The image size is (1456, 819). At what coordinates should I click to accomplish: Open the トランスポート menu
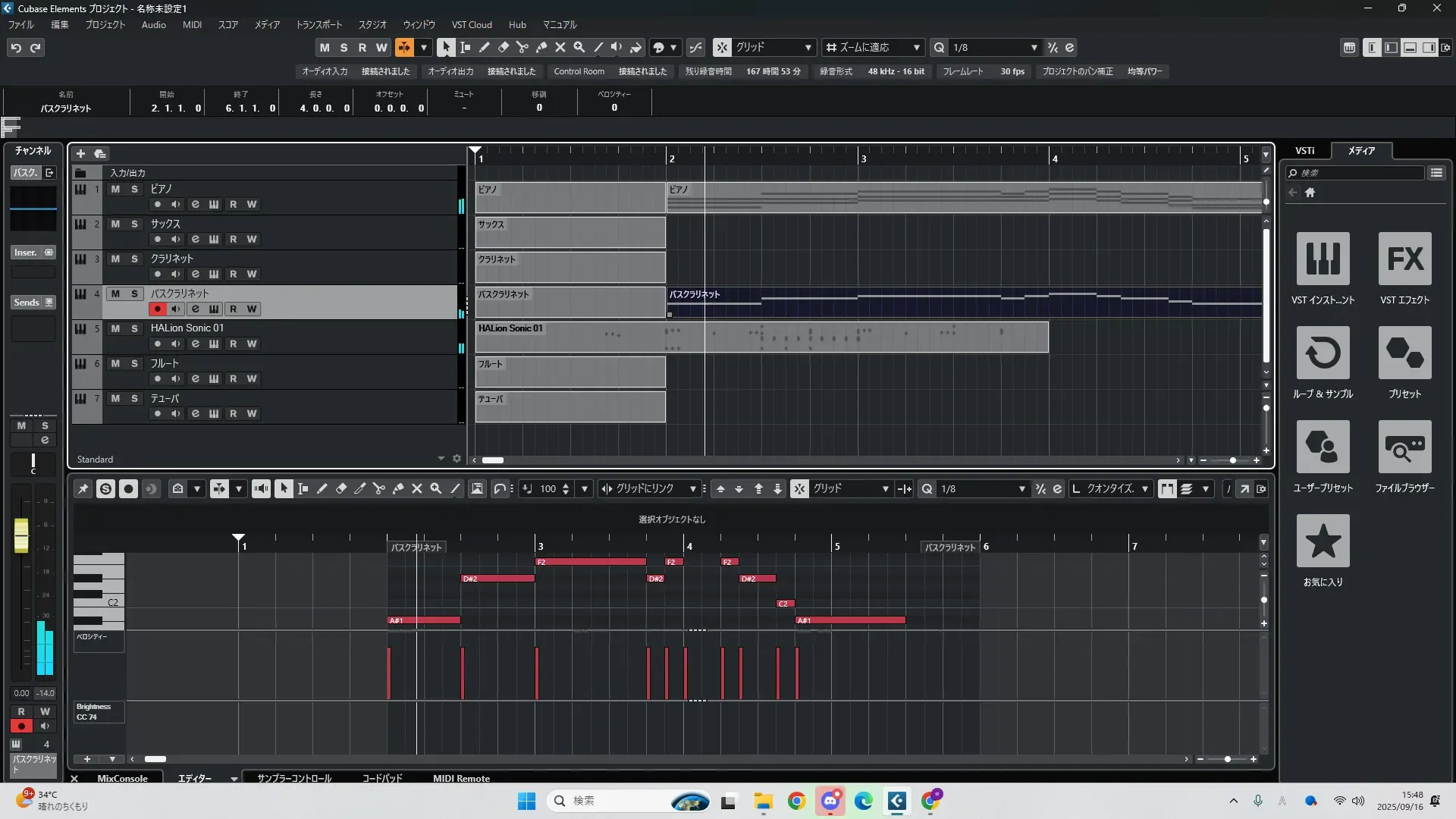pos(318,24)
